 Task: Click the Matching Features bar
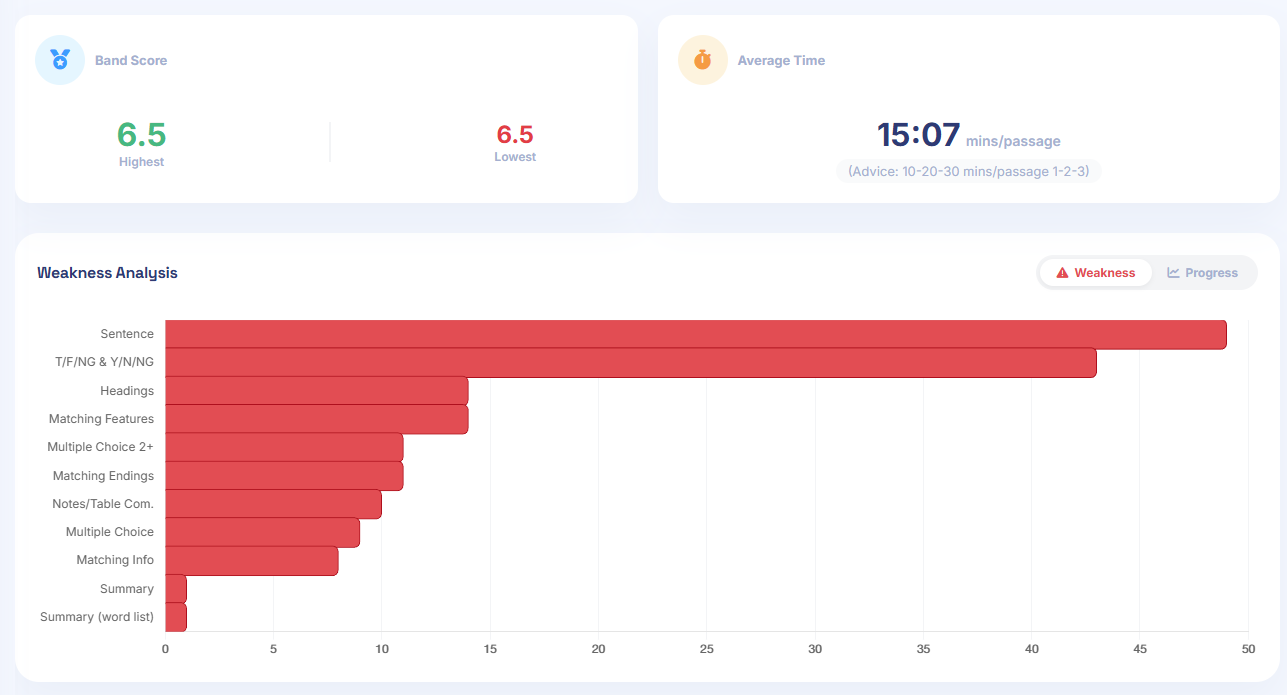tap(316, 419)
